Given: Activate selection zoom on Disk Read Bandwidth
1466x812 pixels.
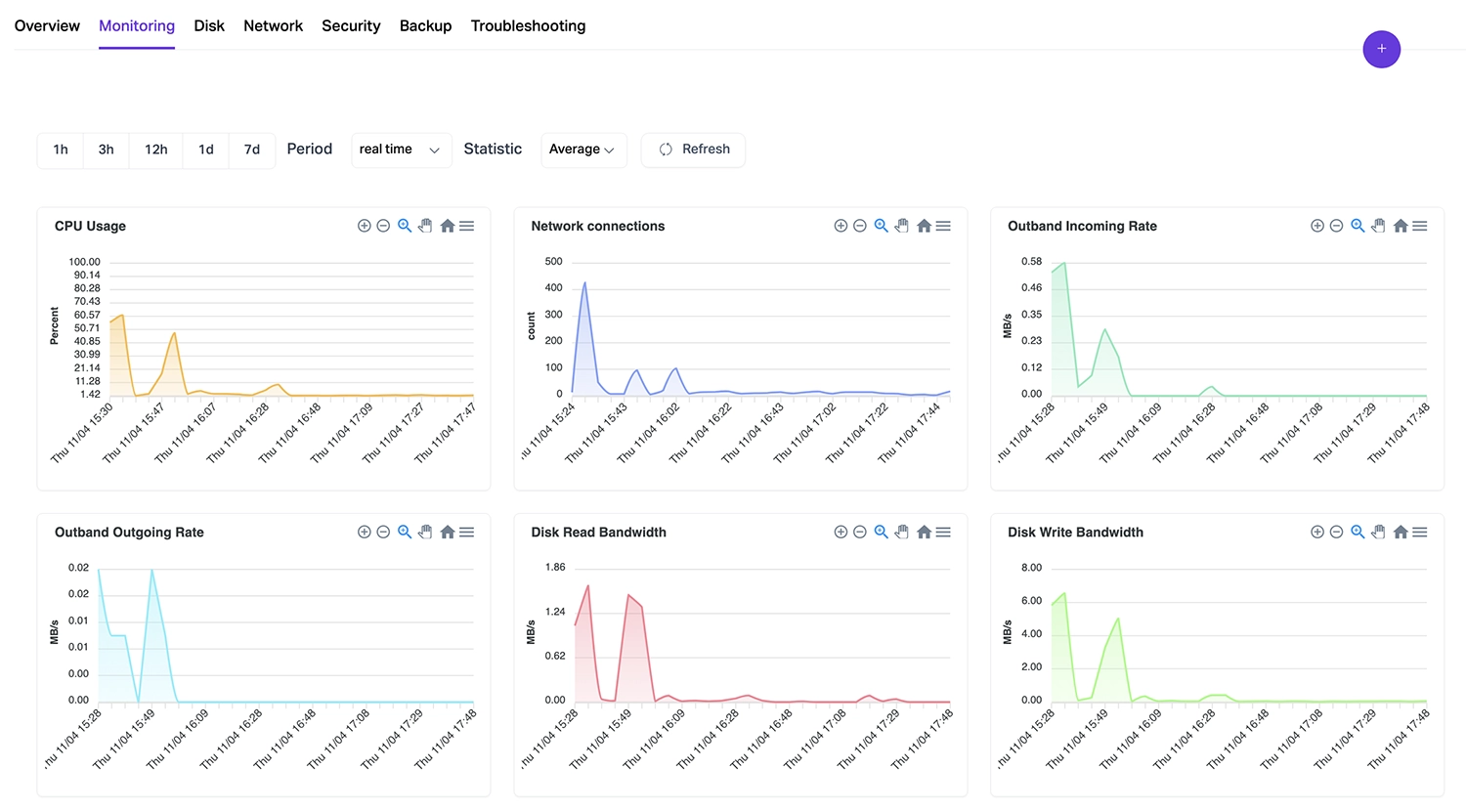Looking at the screenshot, I should coord(882,533).
